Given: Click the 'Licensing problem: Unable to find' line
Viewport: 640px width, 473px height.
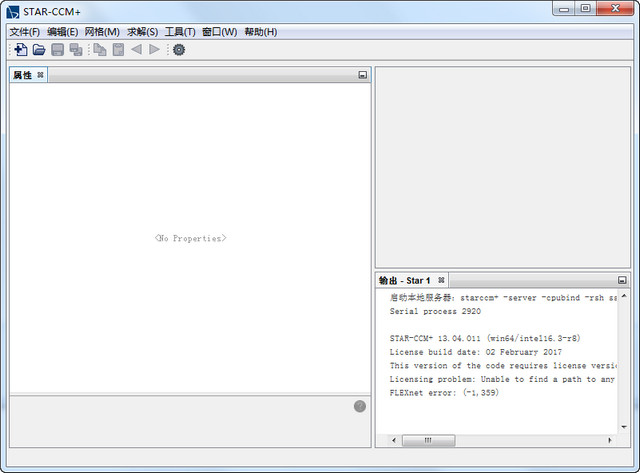Looking at the screenshot, I should [x=503, y=379].
